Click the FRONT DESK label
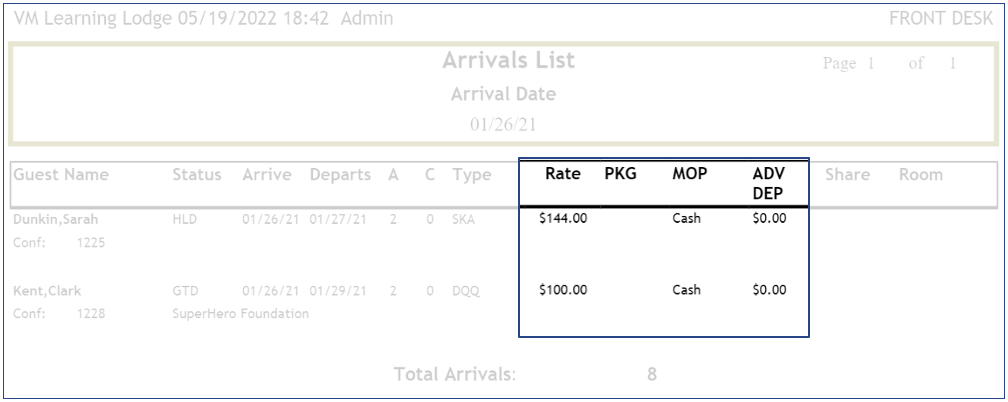 tap(945, 19)
